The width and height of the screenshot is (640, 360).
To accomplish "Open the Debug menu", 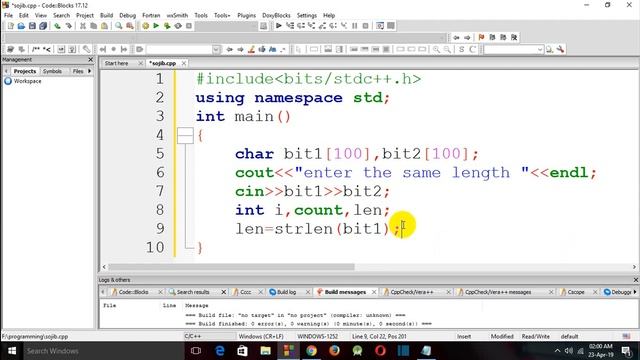I will coord(127,15).
